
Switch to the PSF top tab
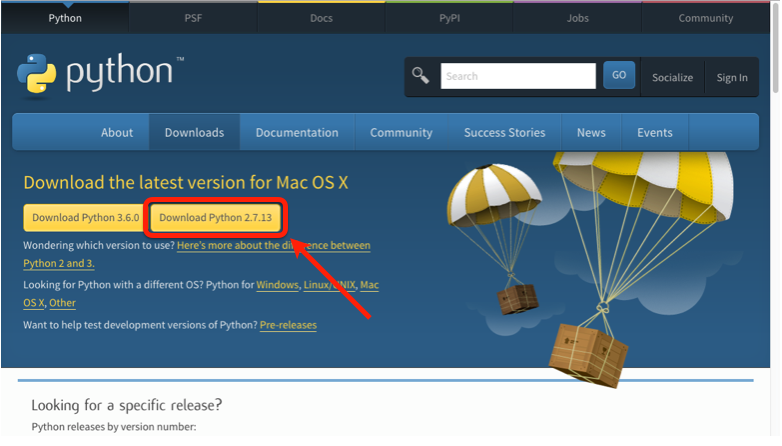click(194, 18)
